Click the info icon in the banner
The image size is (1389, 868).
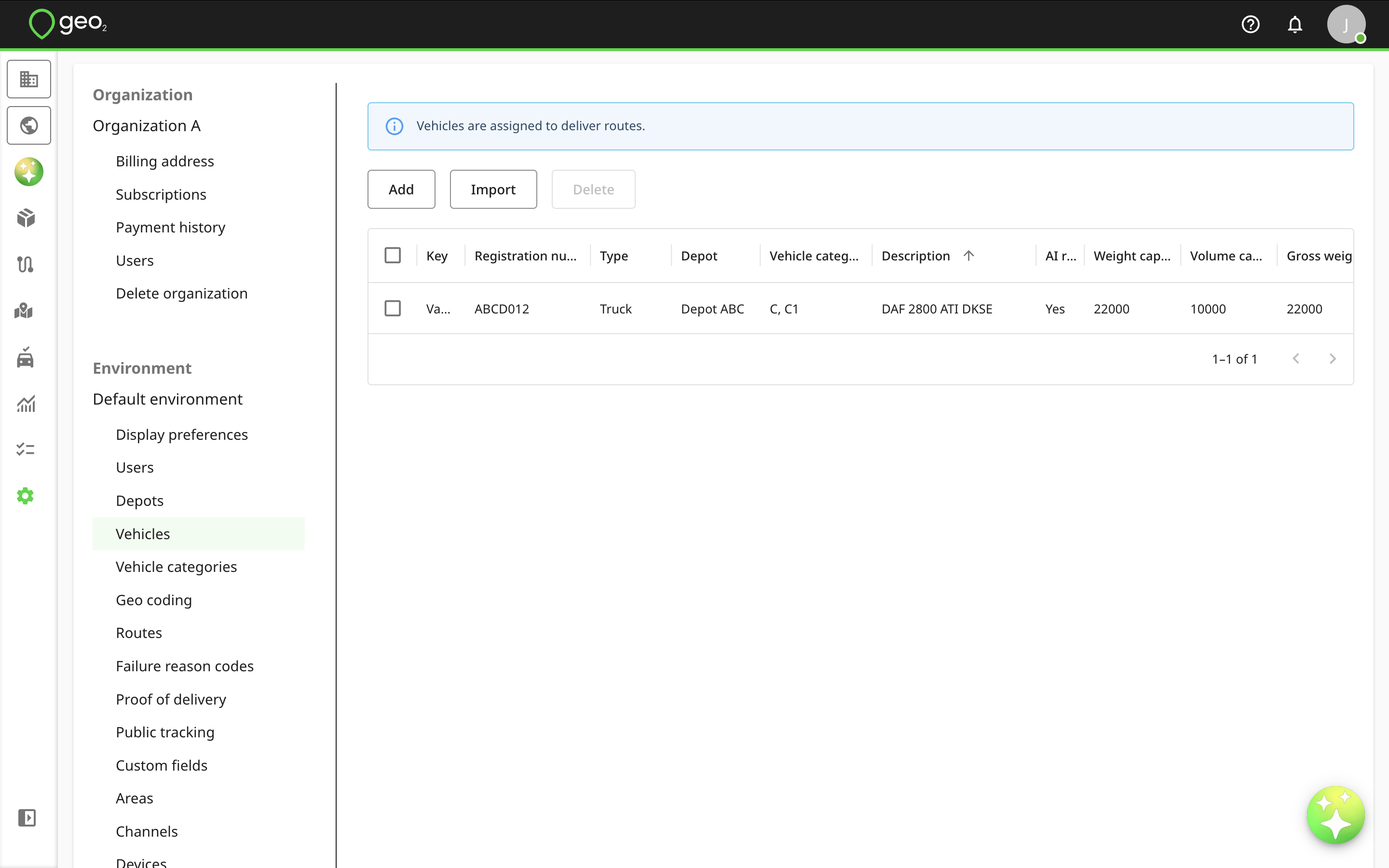click(x=395, y=126)
